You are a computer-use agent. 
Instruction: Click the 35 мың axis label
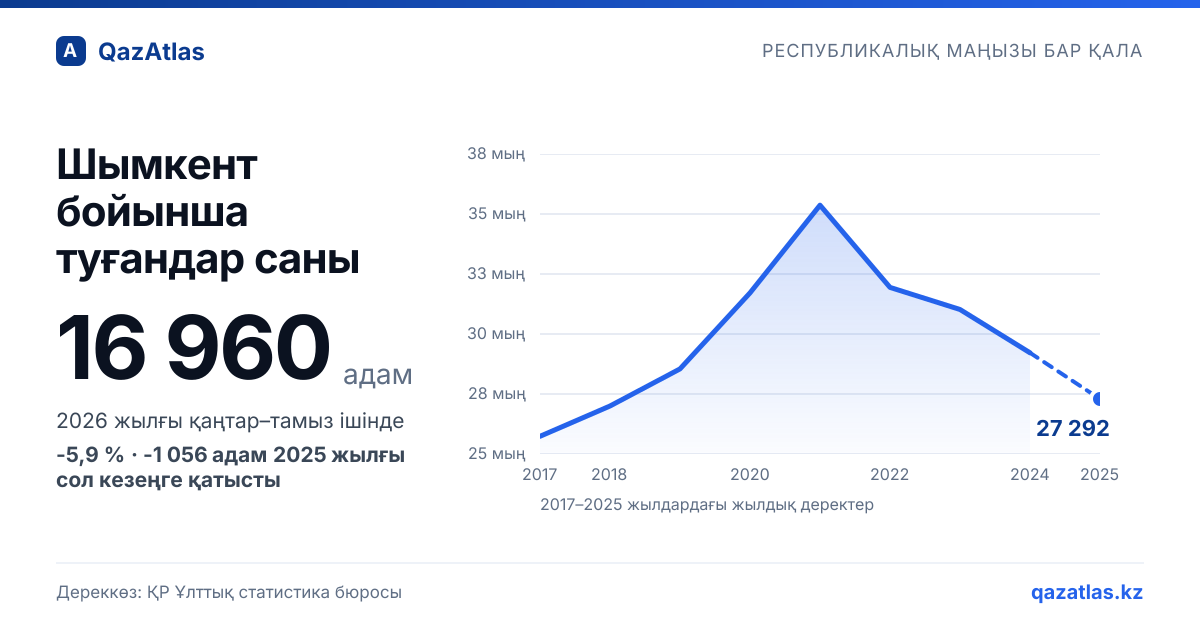pyautogui.click(x=496, y=214)
